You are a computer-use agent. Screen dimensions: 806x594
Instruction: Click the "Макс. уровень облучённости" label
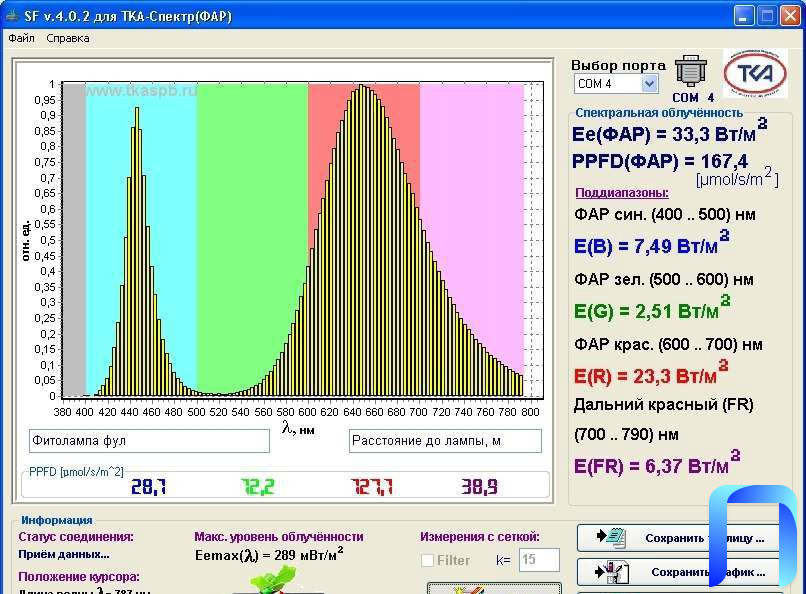(x=279, y=537)
